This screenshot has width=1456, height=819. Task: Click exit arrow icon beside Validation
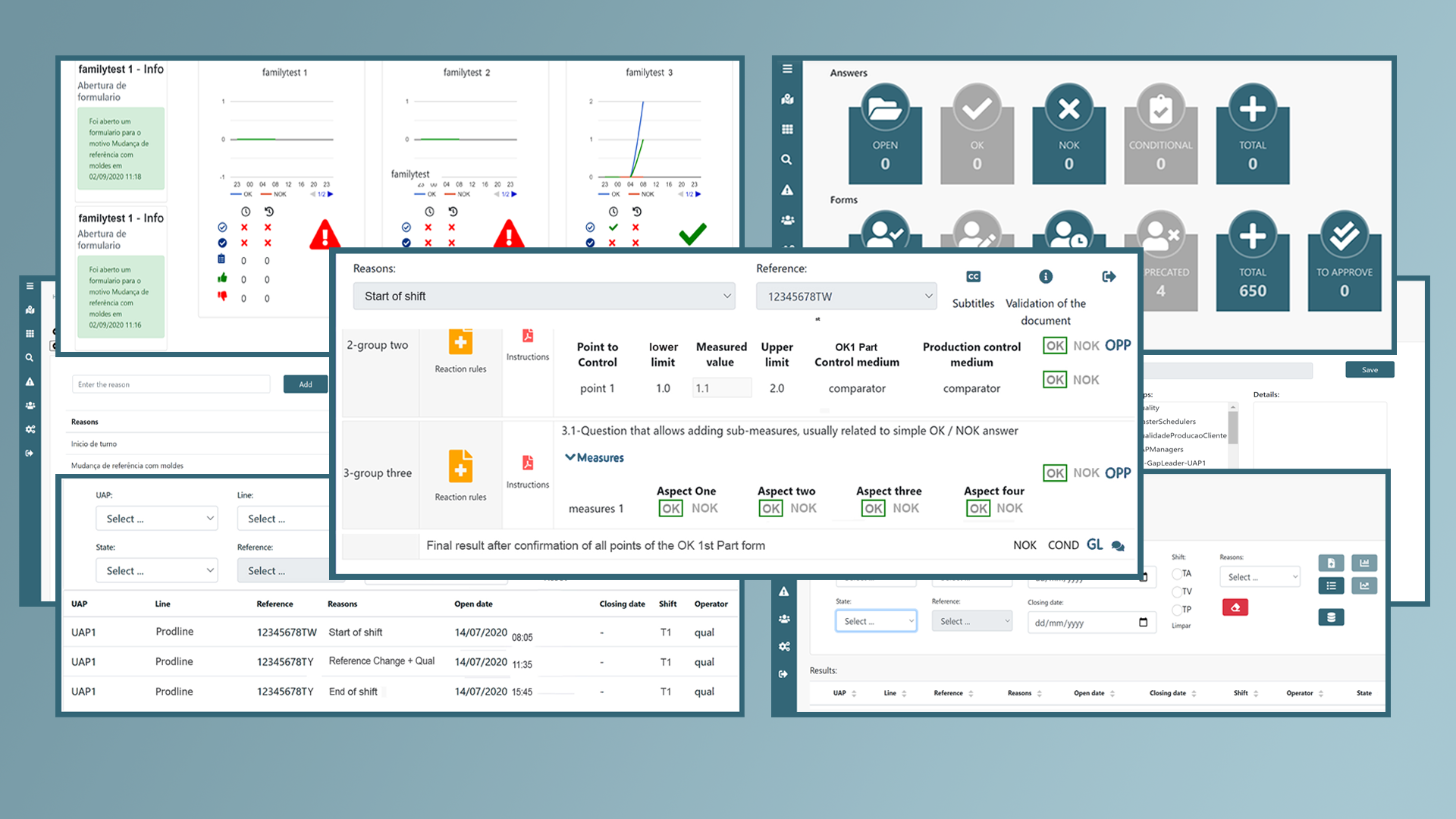pos(1109,277)
